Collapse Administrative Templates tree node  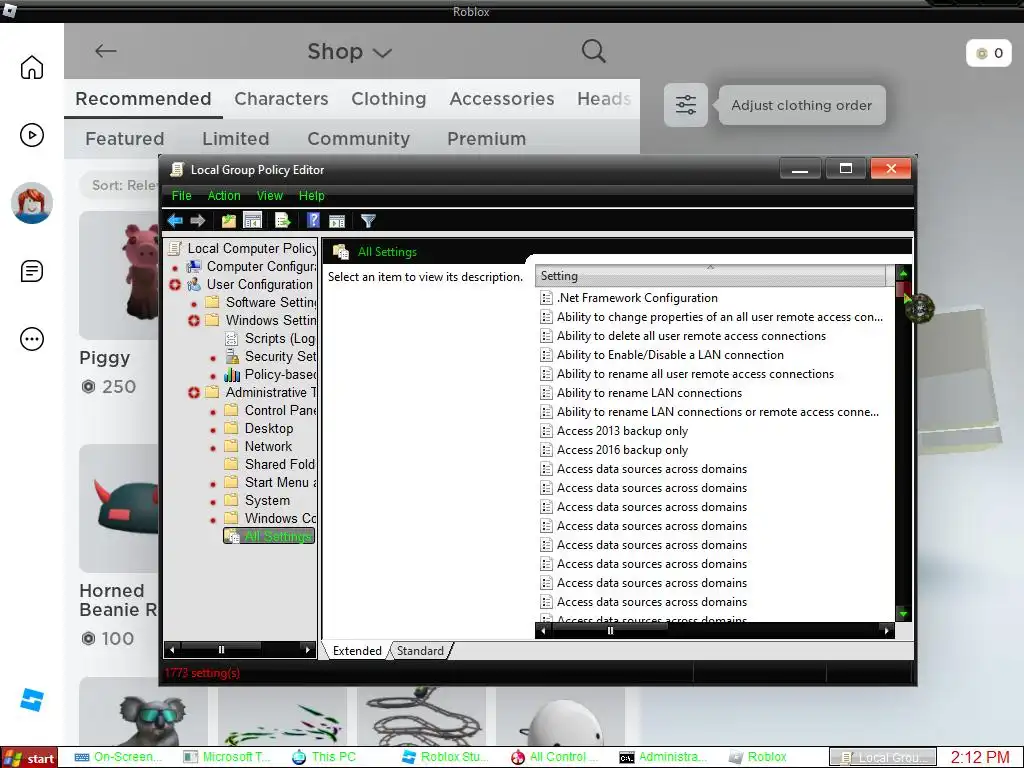pyautogui.click(x=193, y=392)
